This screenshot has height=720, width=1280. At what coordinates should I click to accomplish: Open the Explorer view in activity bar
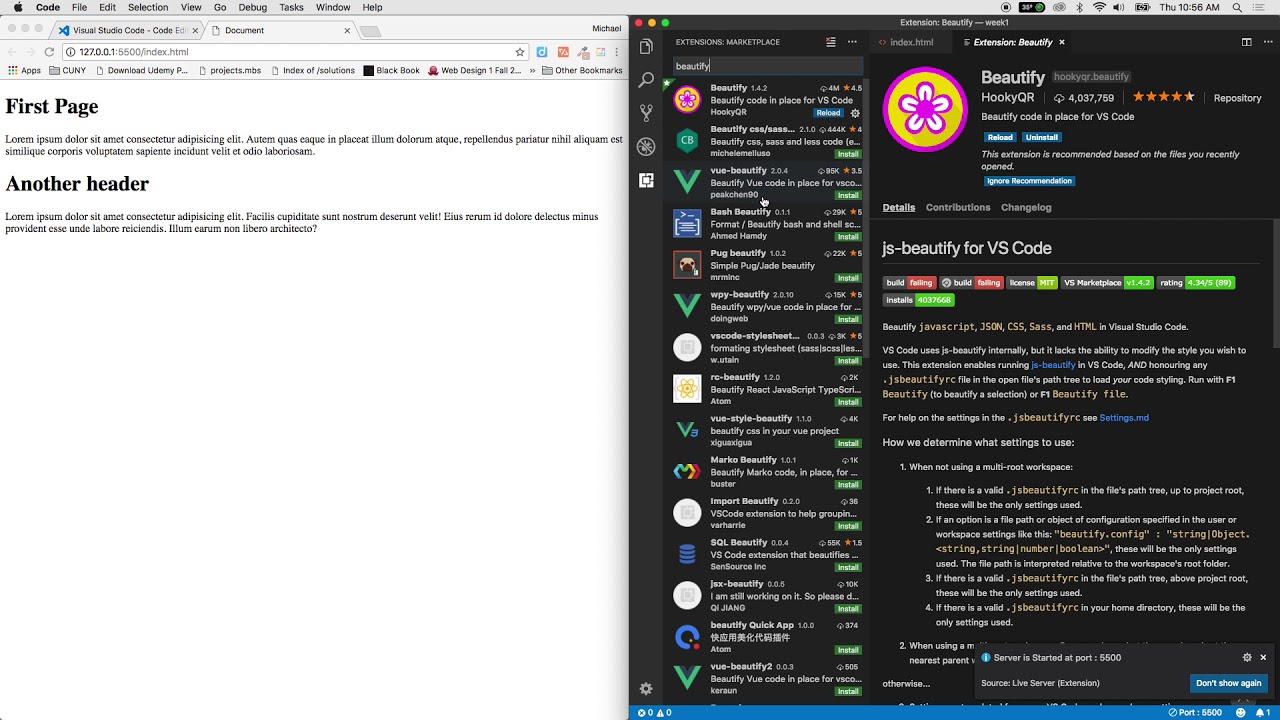pyautogui.click(x=646, y=46)
